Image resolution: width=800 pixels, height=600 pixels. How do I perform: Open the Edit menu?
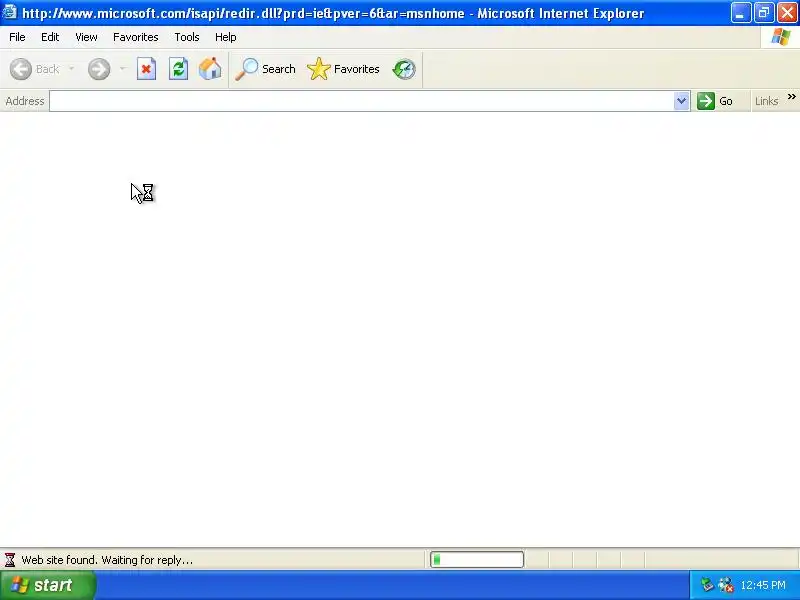[50, 37]
